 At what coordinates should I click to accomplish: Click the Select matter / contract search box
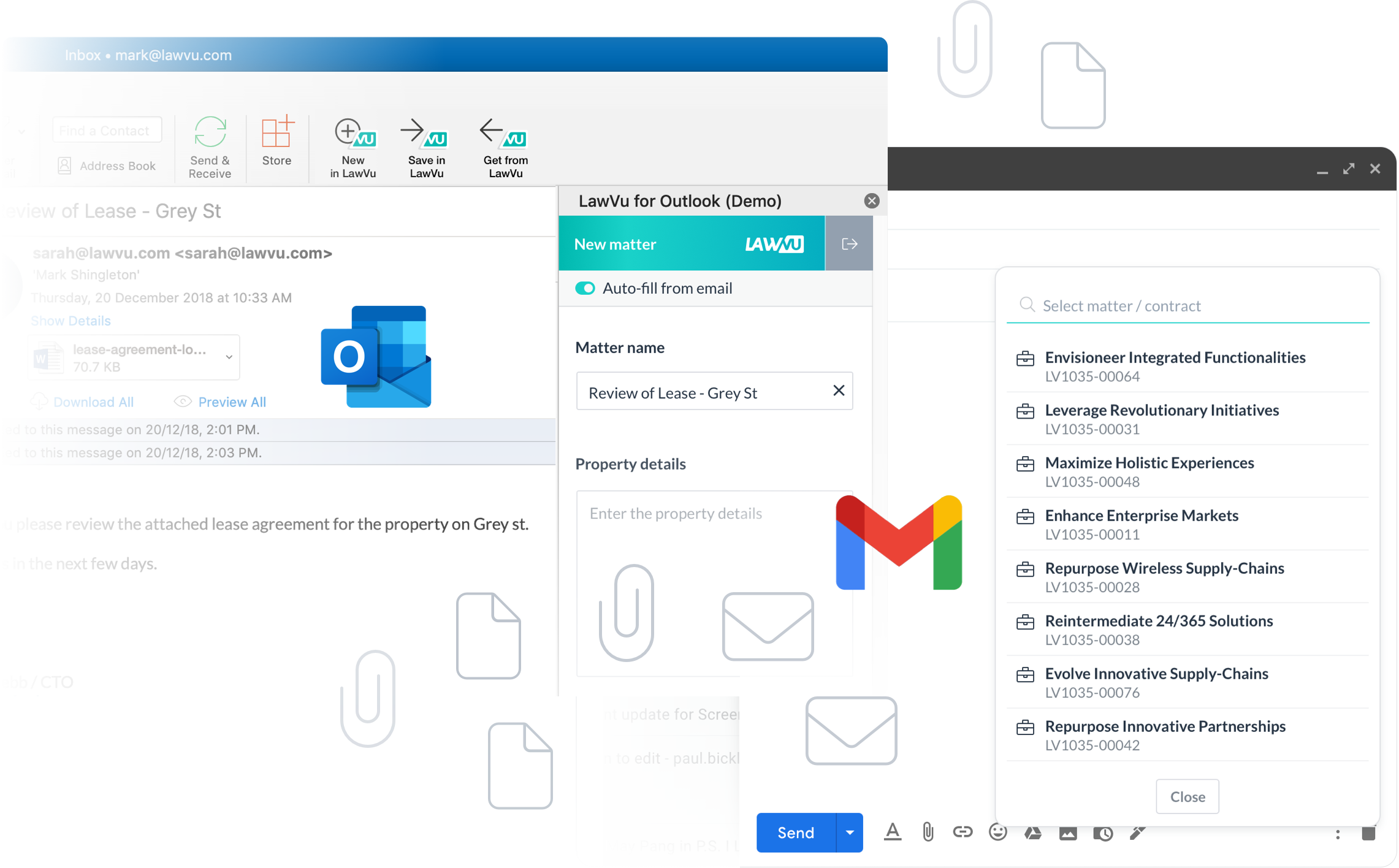pos(1187,305)
